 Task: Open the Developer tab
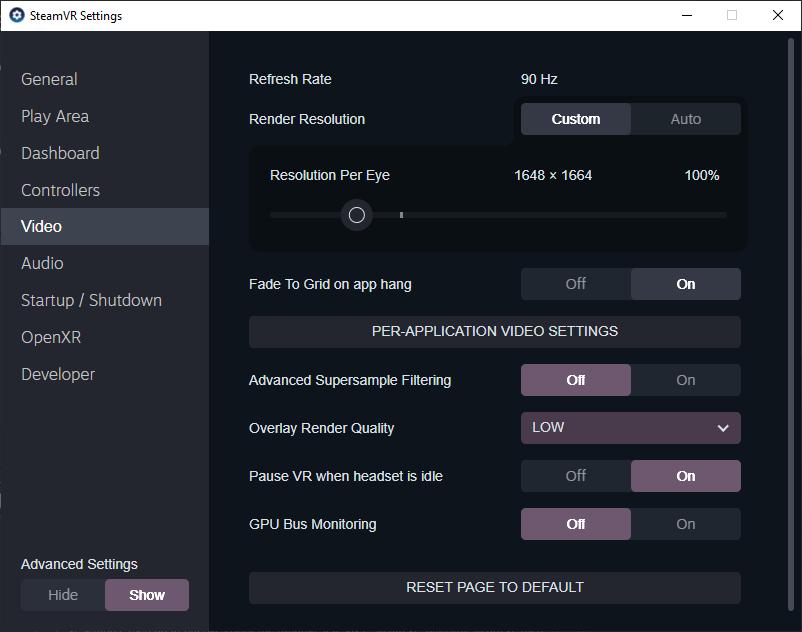[x=58, y=374]
